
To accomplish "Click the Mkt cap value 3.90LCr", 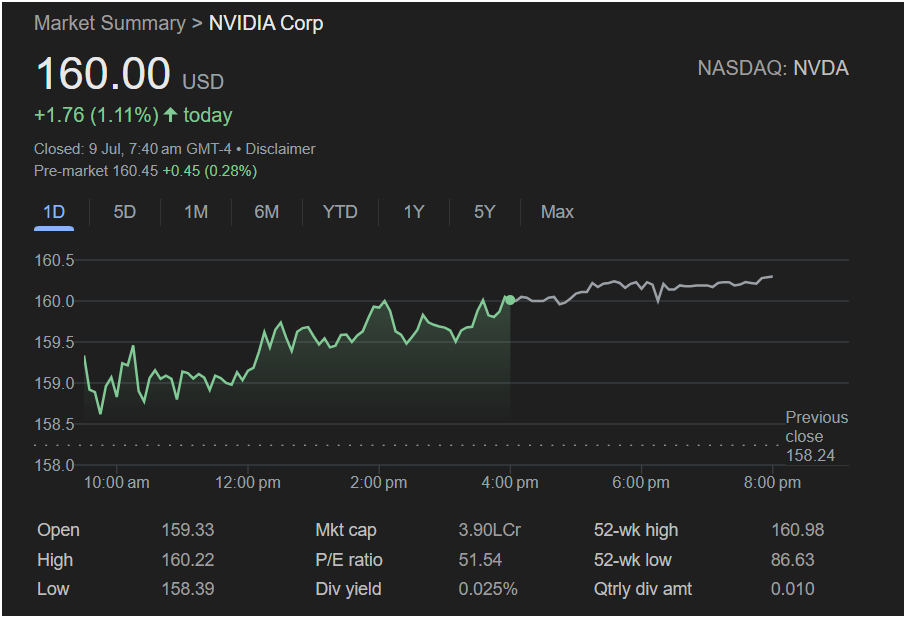I will [489, 530].
